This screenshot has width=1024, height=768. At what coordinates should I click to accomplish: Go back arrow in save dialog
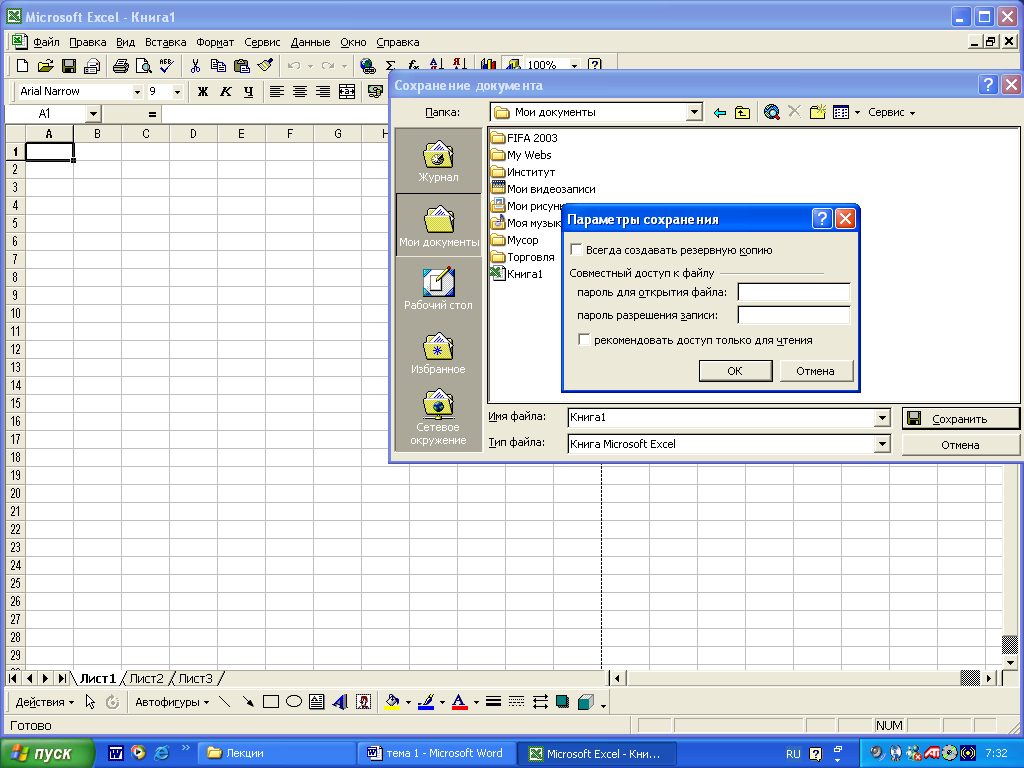720,112
